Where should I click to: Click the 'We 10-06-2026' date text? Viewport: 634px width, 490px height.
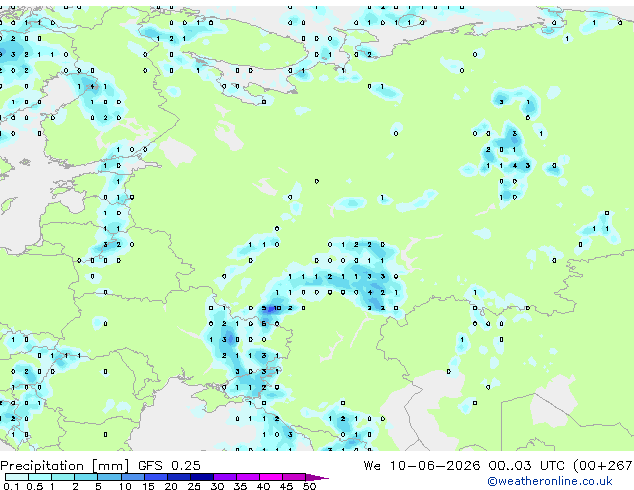click(x=422, y=465)
